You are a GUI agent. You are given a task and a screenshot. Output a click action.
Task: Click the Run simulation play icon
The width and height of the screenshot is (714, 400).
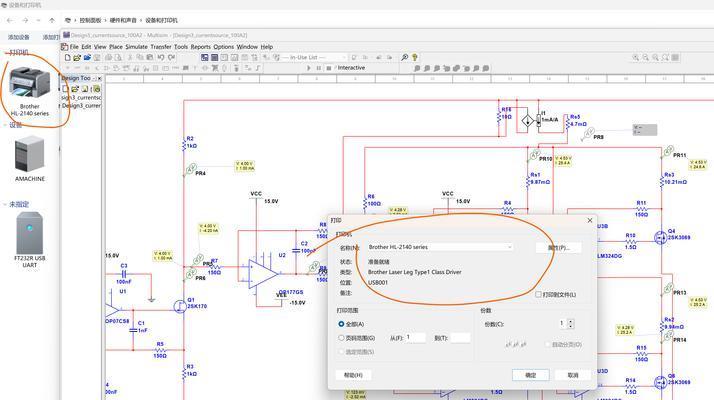tap(309, 68)
